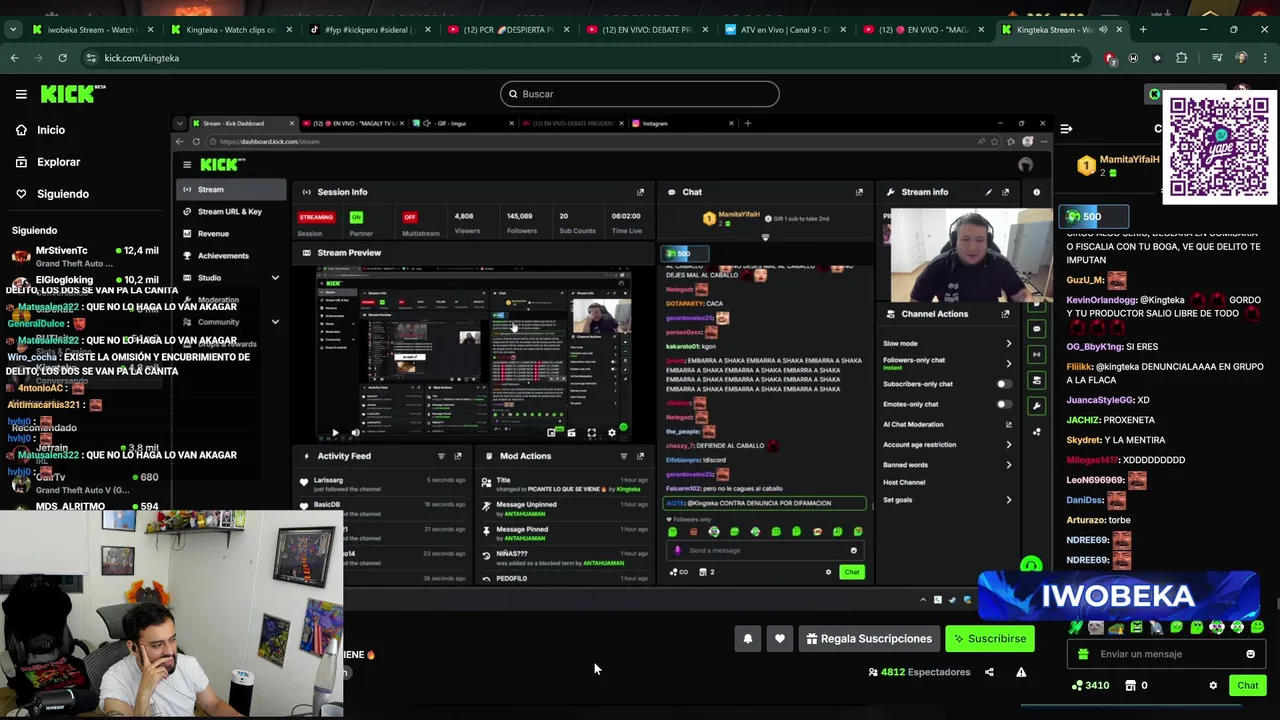This screenshot has height=720, width=1280.
Task: Collapse the outer chat panel arrow
Action: pos(1066,129)
